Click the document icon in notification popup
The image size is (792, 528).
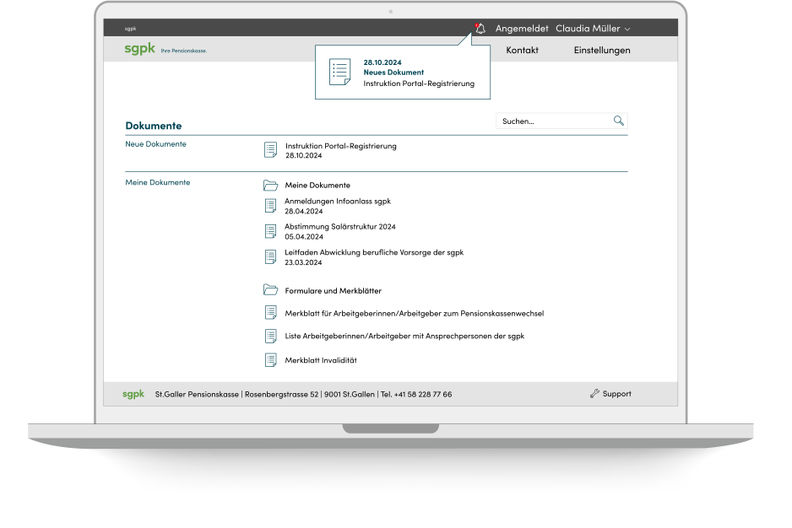(x=340, y=72)
